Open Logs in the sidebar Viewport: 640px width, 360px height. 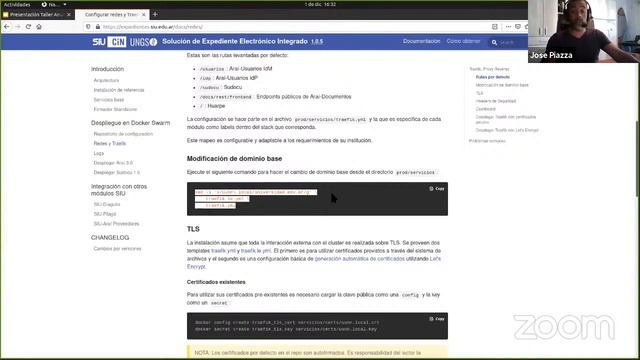[x=99, y=153]
